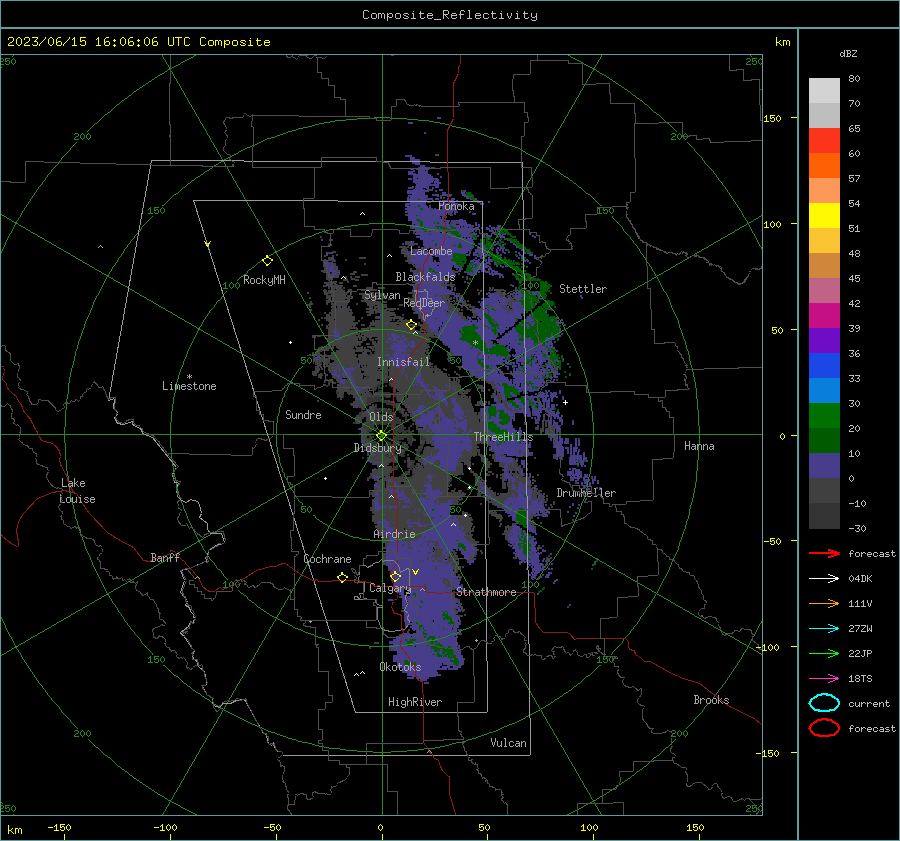Image resolution: width=900 pixels, height=841 pixels.
Task: Click the Ponoka town label
Action: coord(456,206)
